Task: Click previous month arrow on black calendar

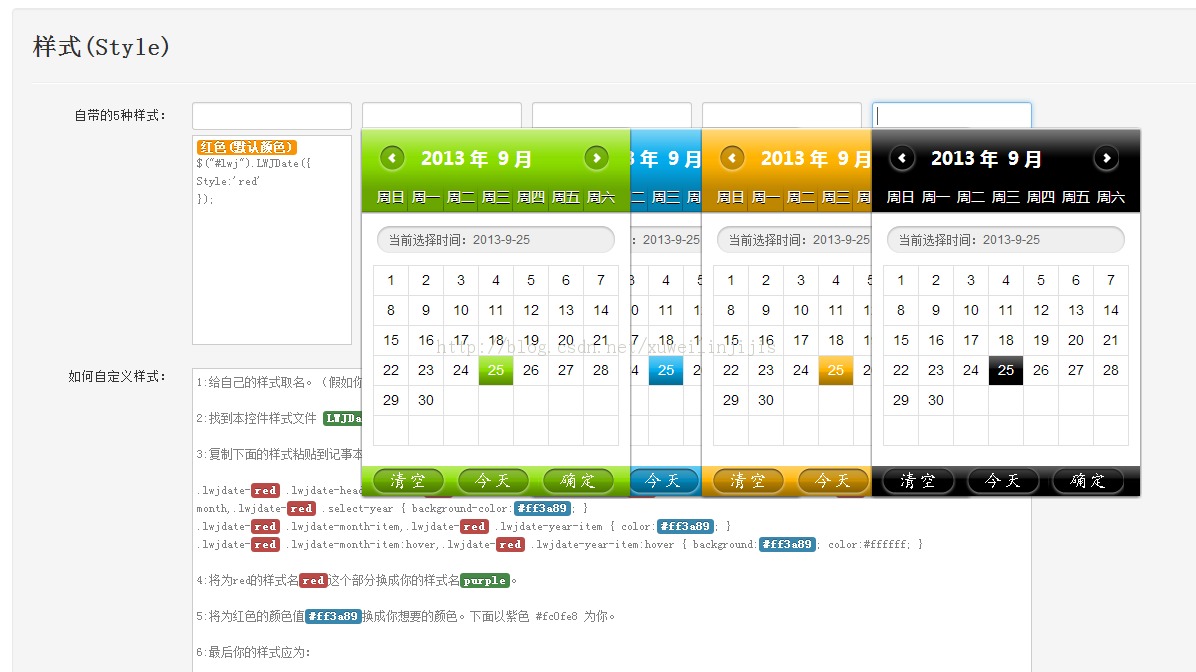Action: click(x=901, y=158)
